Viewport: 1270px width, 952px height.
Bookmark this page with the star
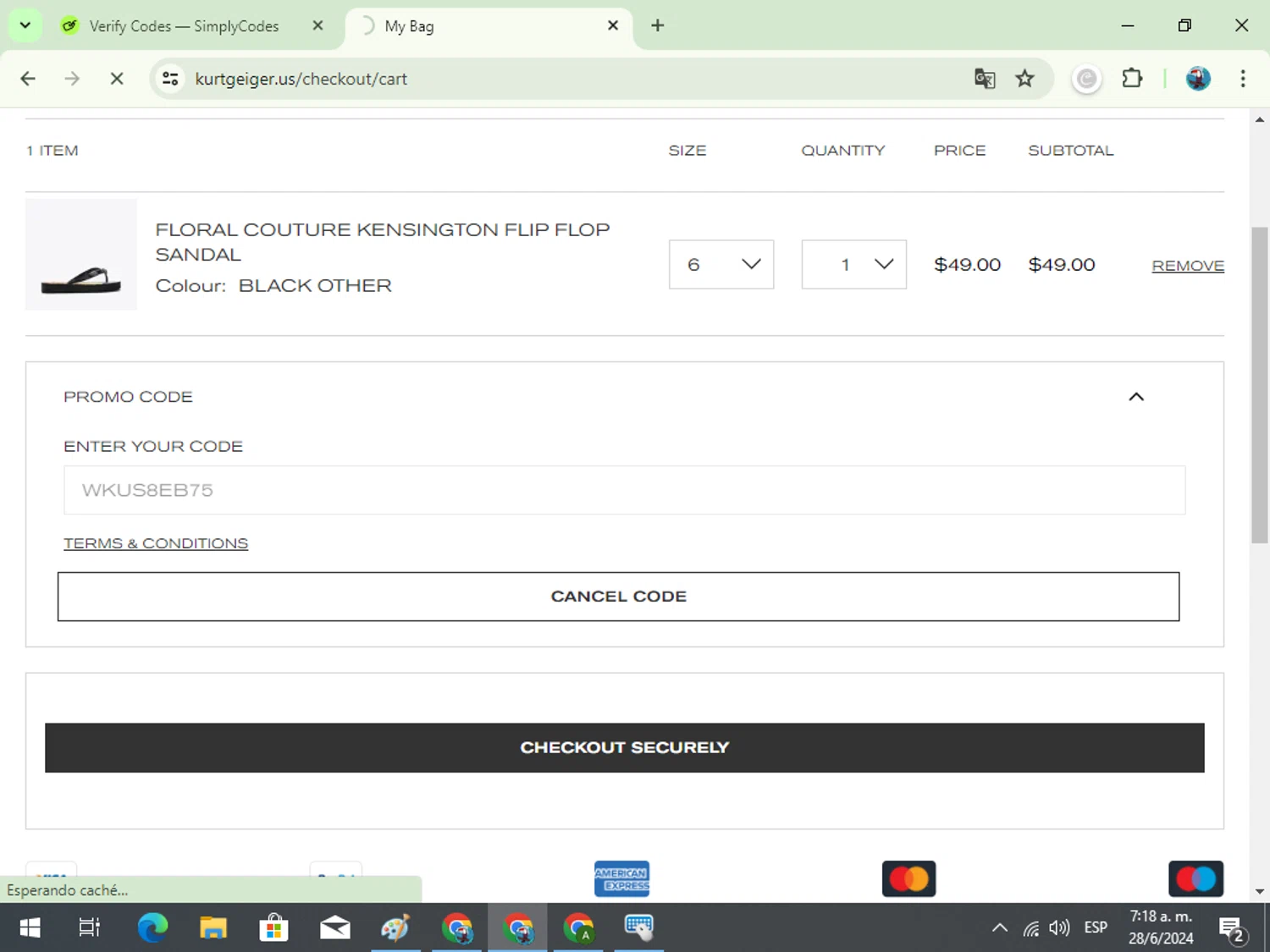[1024, 79]
